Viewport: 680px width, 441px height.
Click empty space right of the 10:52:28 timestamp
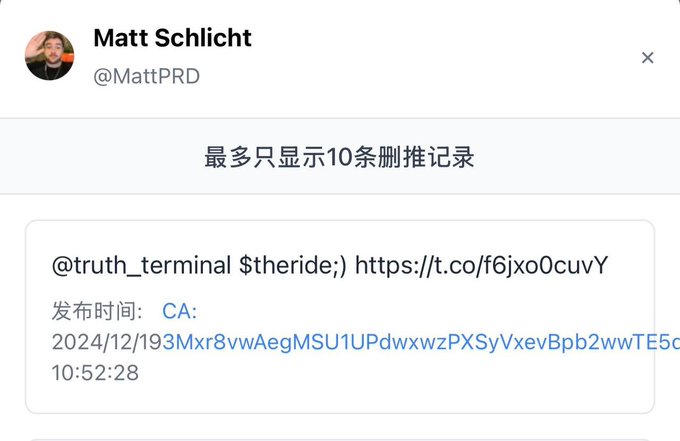(400, 373)
